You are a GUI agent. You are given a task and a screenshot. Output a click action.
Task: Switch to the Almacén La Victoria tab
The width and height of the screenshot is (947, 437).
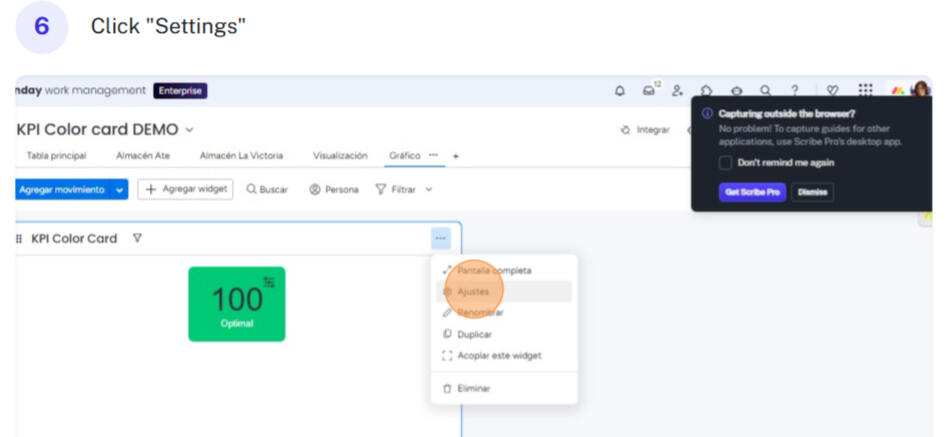tap(241, 156)
